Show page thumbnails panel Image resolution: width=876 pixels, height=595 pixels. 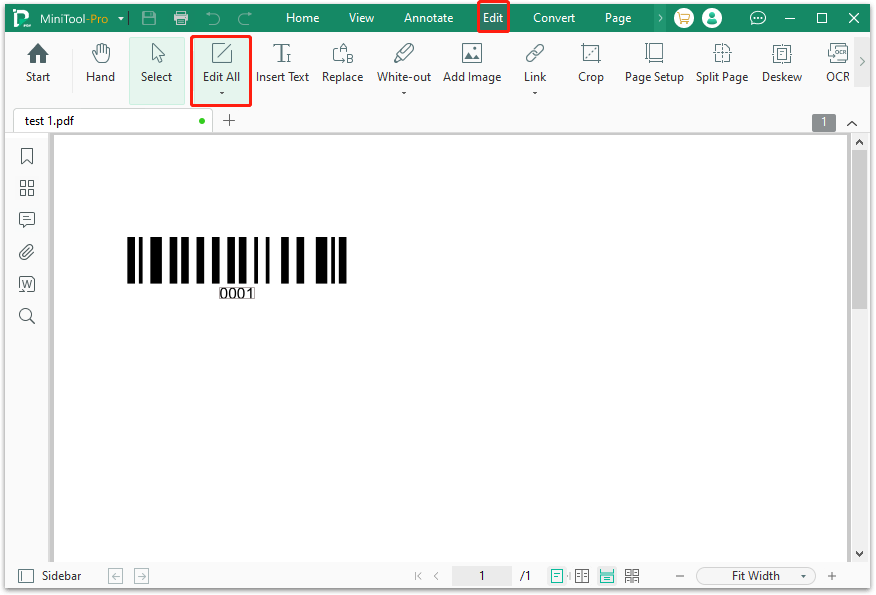click(x=27, y=188)
